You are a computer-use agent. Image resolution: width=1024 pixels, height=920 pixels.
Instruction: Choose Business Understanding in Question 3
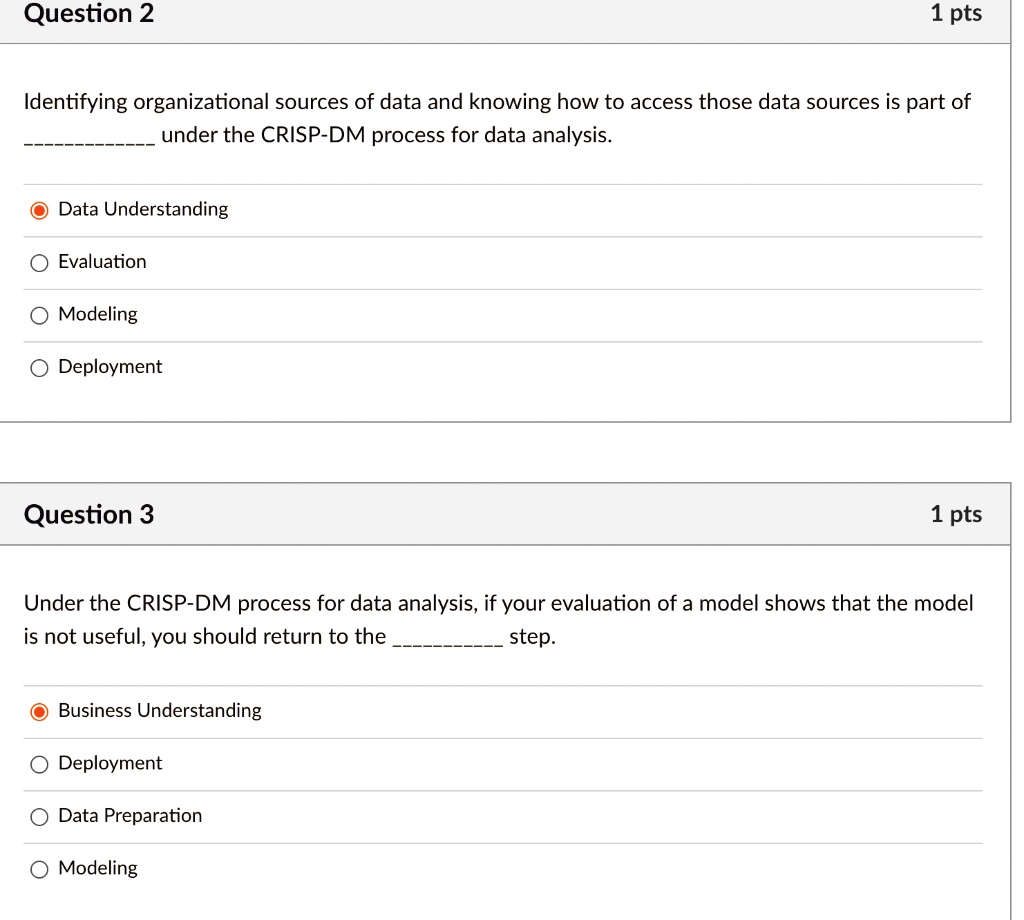click(x=39, y=711)
